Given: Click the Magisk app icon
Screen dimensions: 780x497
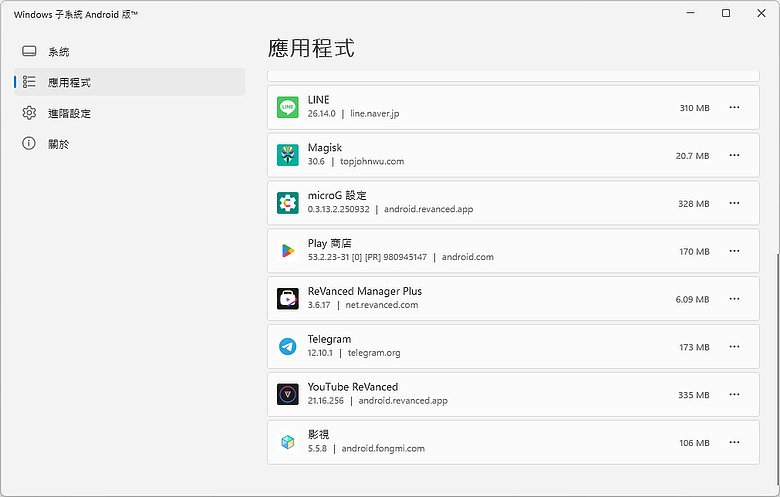Looking at the screenshot, I should tap(288, 155).
